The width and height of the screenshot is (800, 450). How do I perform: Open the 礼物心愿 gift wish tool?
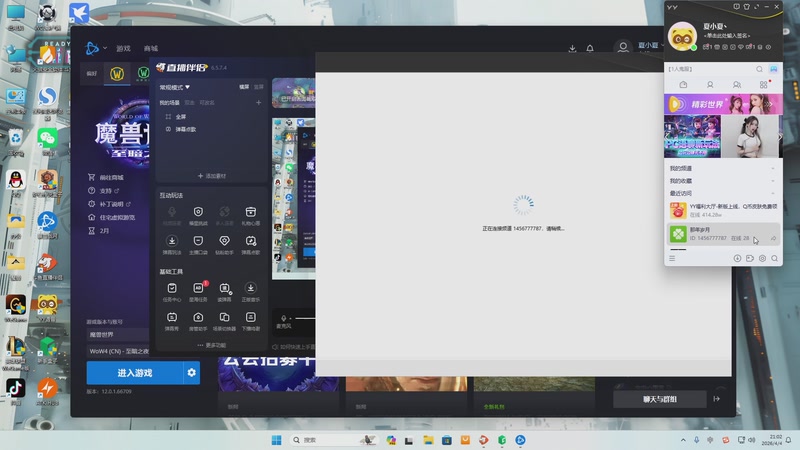tap(251, 215)
